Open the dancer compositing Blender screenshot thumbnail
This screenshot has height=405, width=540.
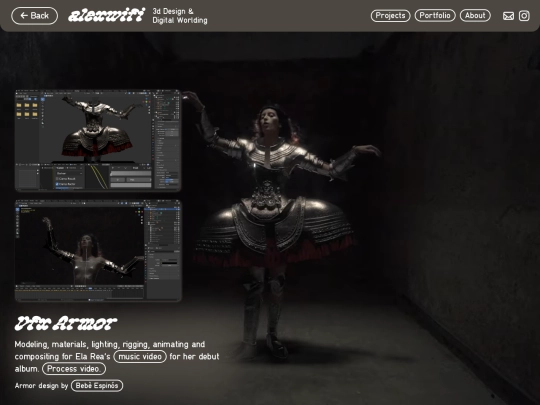tap(98, 251)
